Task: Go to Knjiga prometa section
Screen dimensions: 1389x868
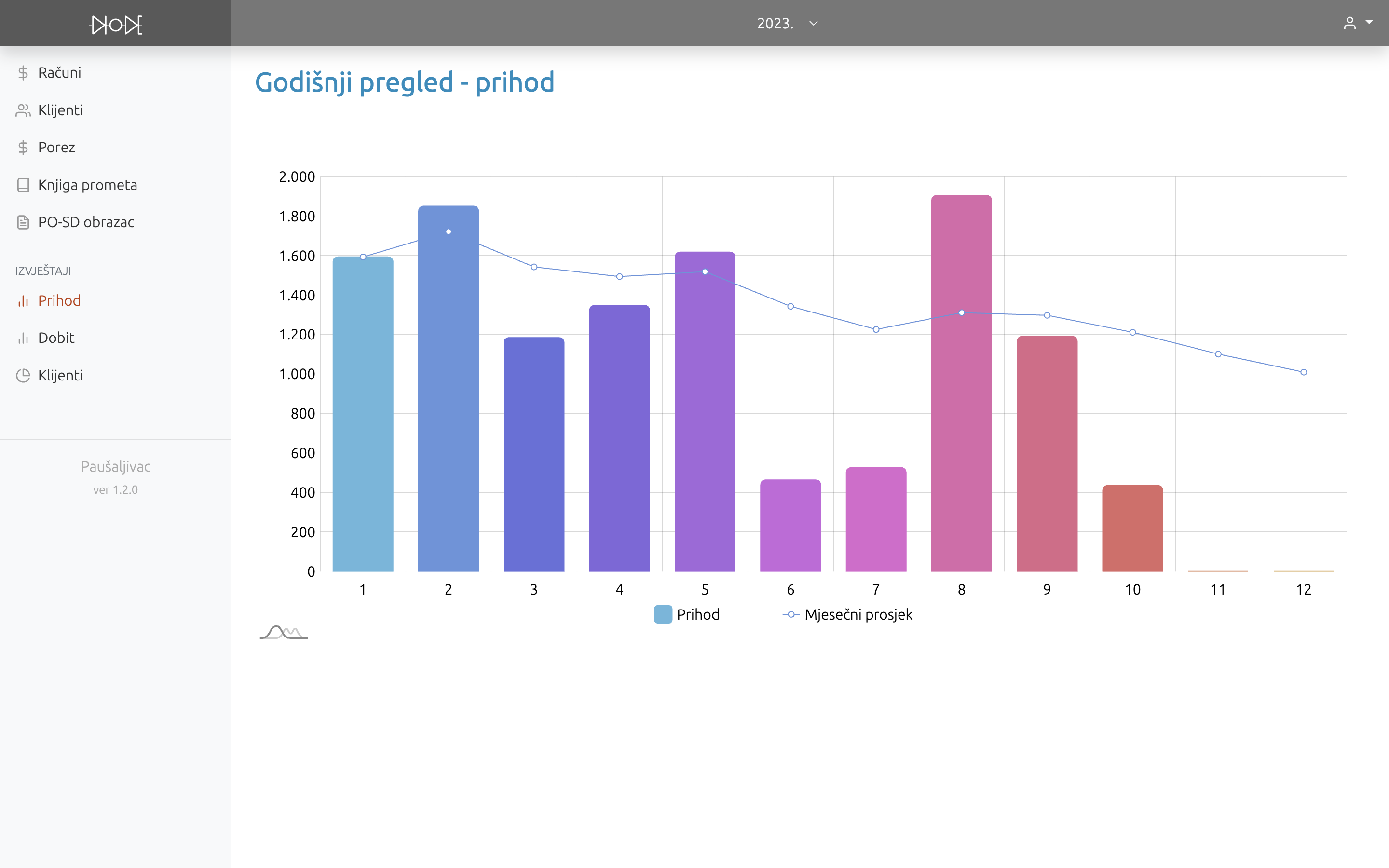Action: 87,185
